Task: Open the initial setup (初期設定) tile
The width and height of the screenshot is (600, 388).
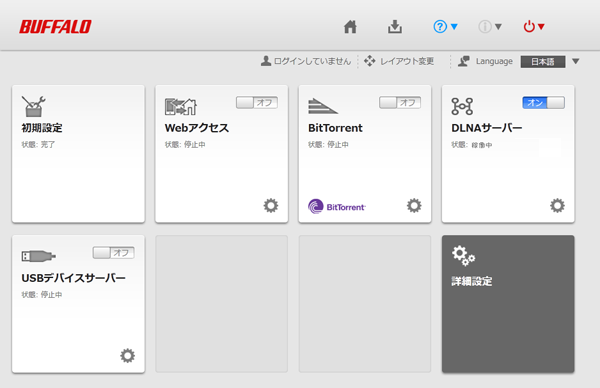Action: 78,154
